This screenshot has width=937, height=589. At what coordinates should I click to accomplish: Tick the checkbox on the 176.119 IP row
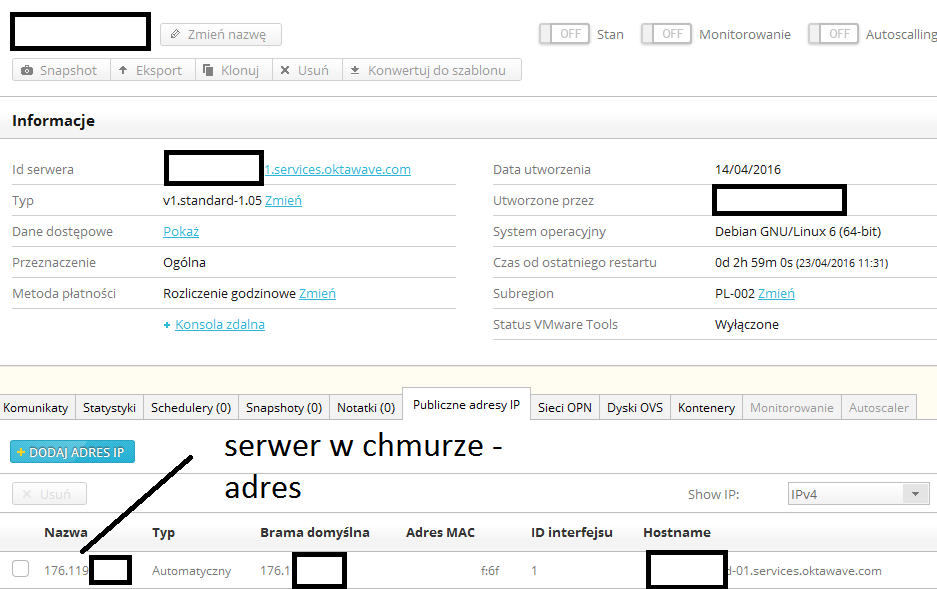click(x=21, y=569)
